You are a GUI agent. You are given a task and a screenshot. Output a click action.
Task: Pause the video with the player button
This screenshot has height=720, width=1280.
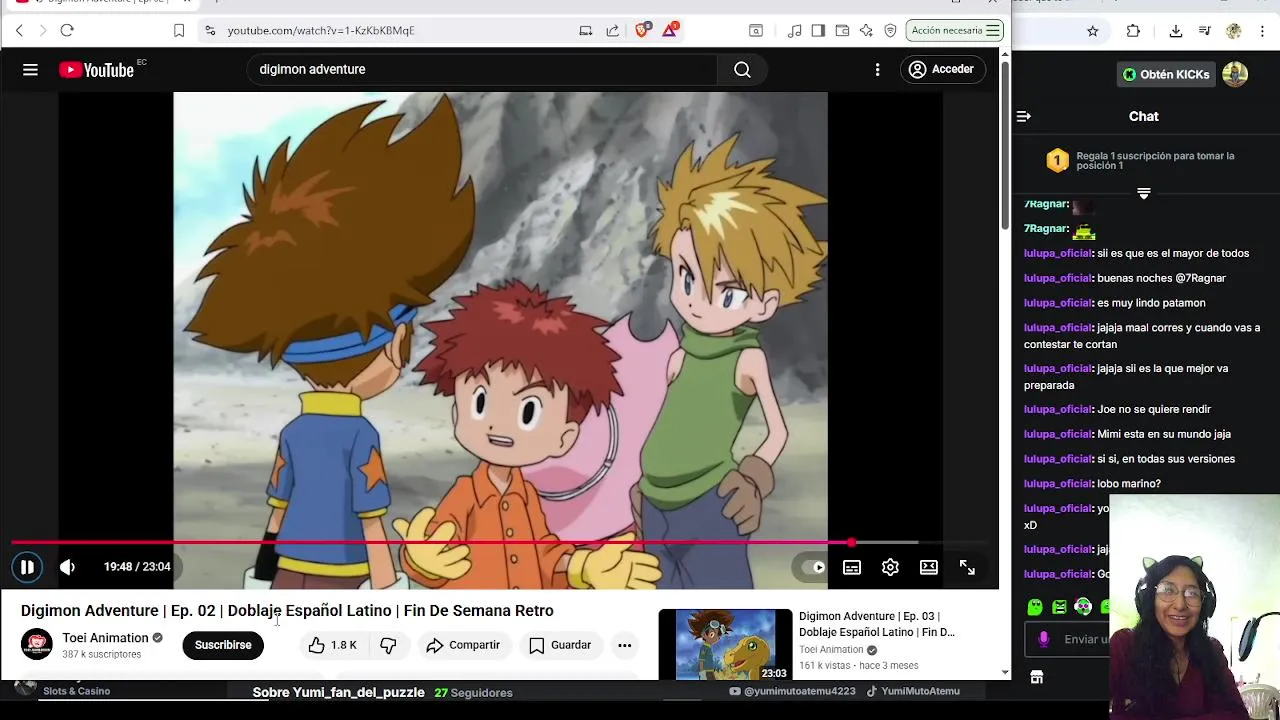27,567
